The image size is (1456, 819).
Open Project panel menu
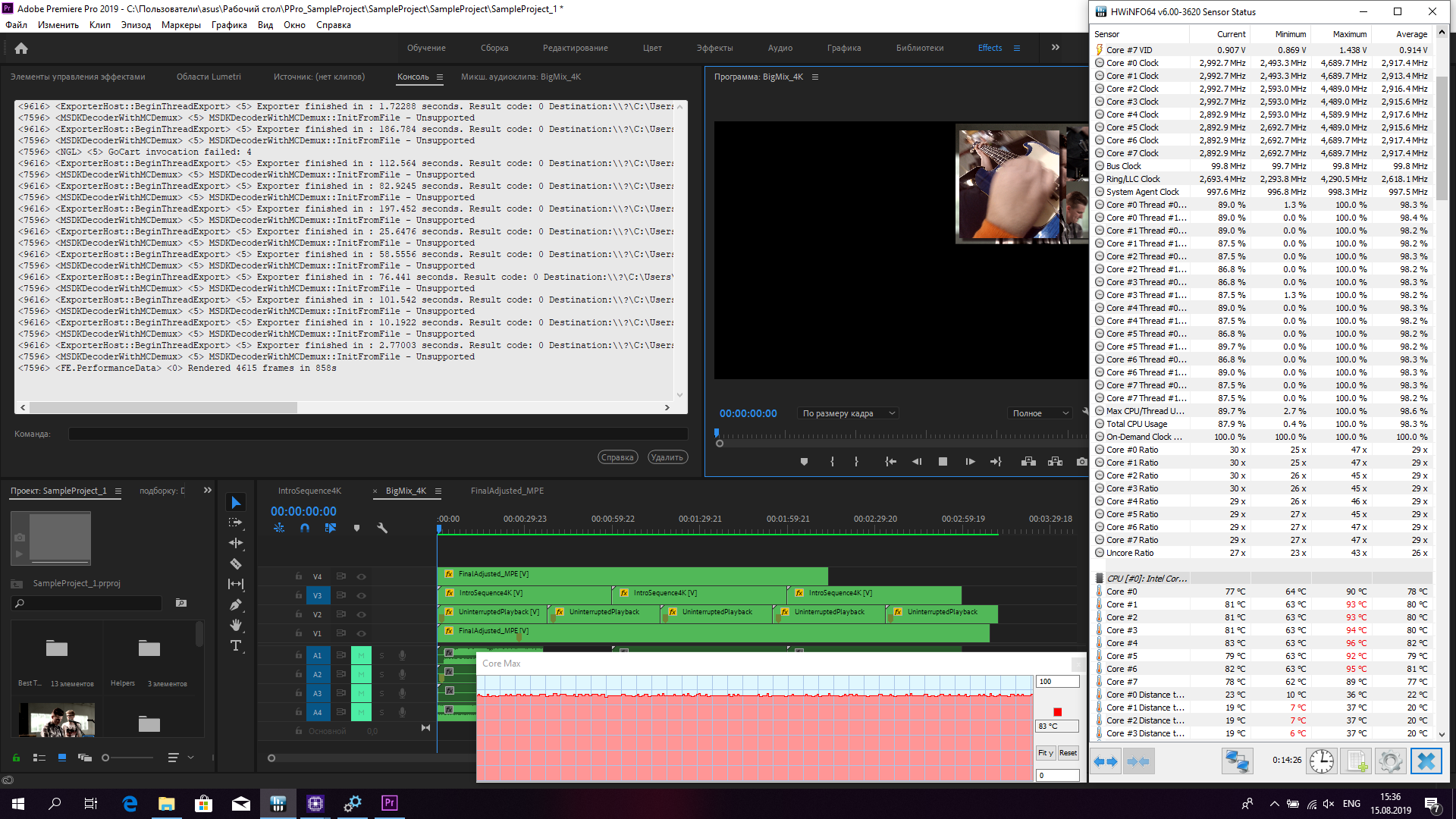(x=118, y=491)
